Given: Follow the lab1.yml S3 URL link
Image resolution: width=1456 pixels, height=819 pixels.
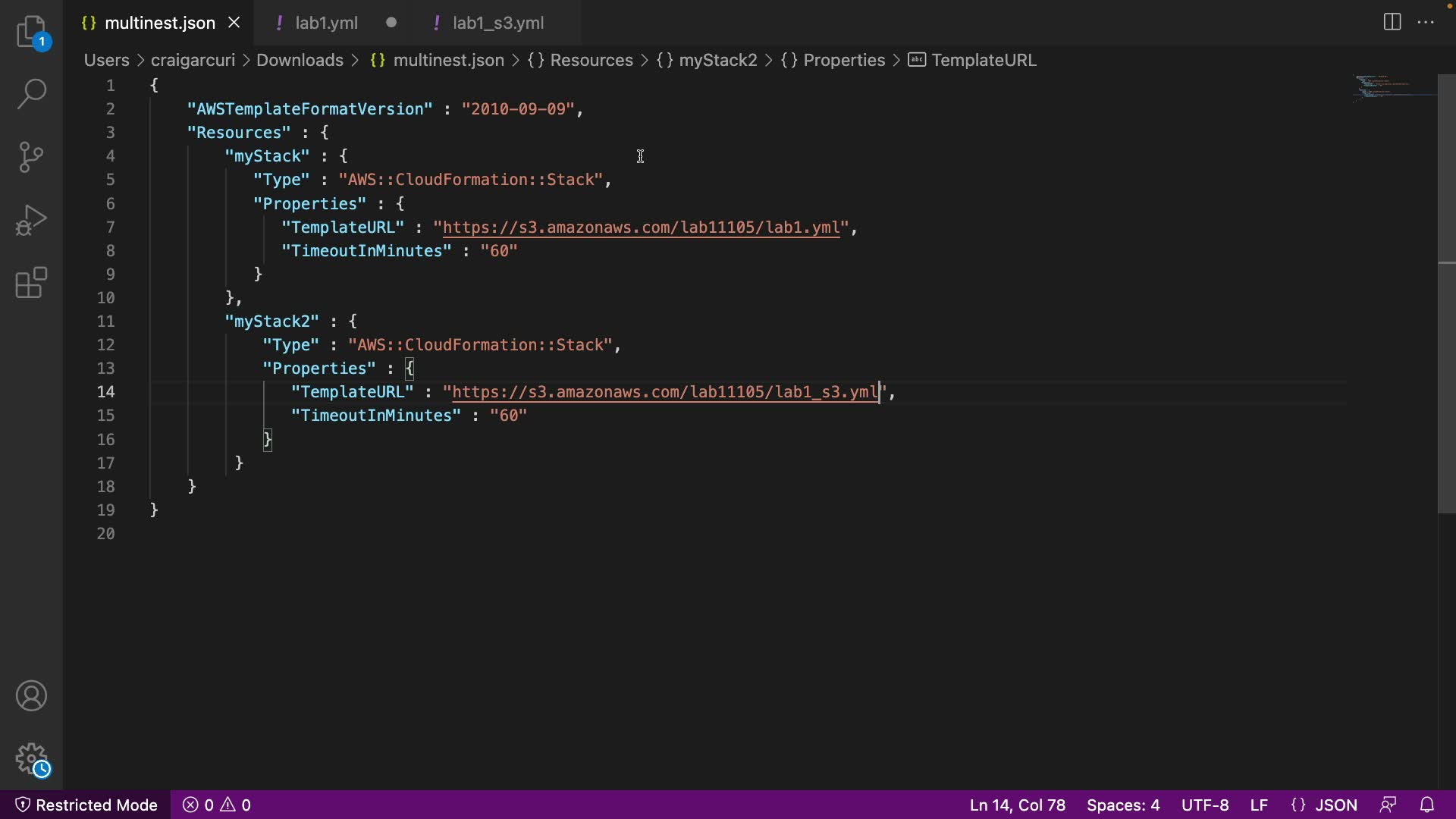Looking at the screenshot, I should (x=641, y=227).
